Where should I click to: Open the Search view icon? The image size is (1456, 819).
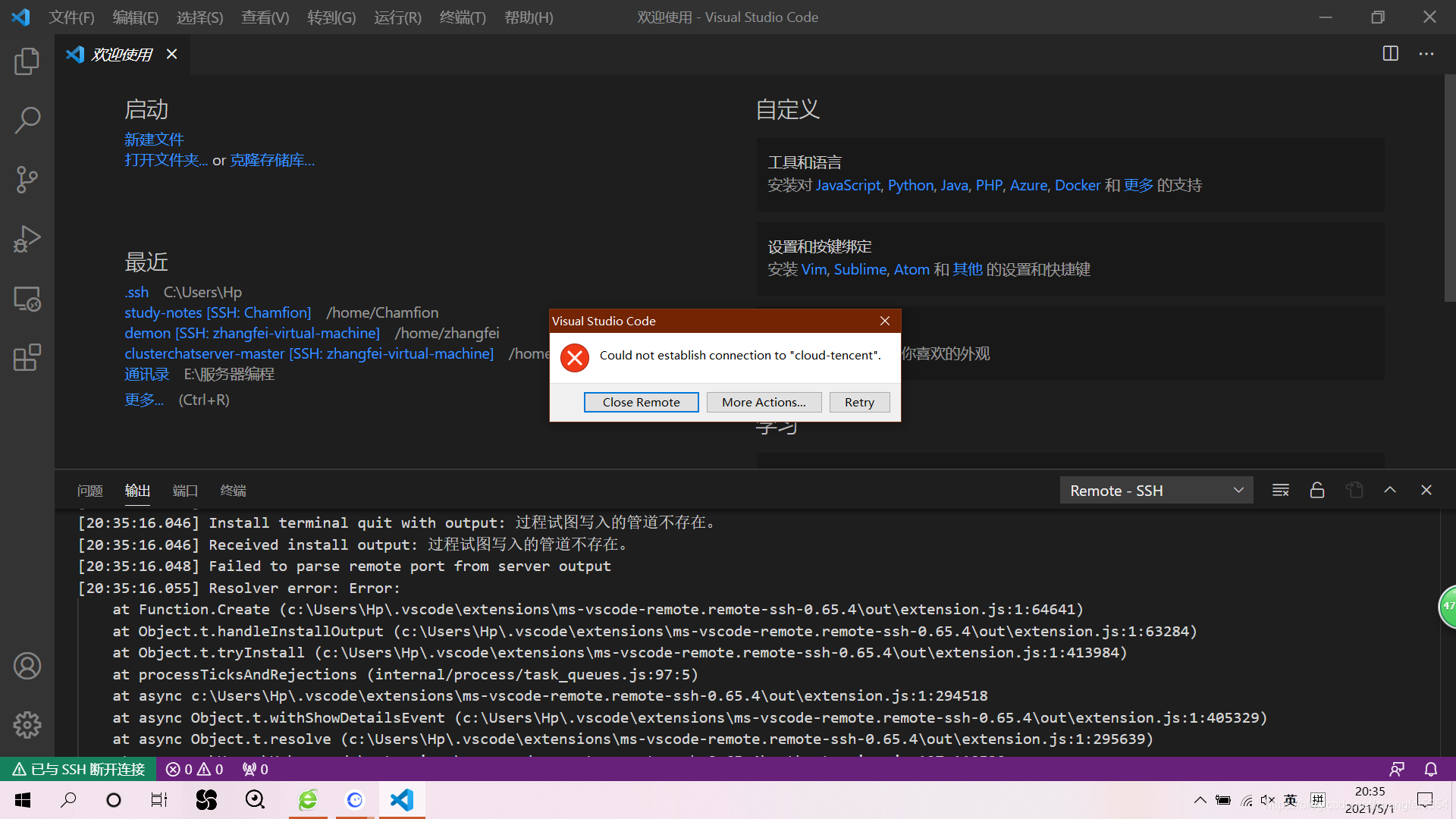27,120
